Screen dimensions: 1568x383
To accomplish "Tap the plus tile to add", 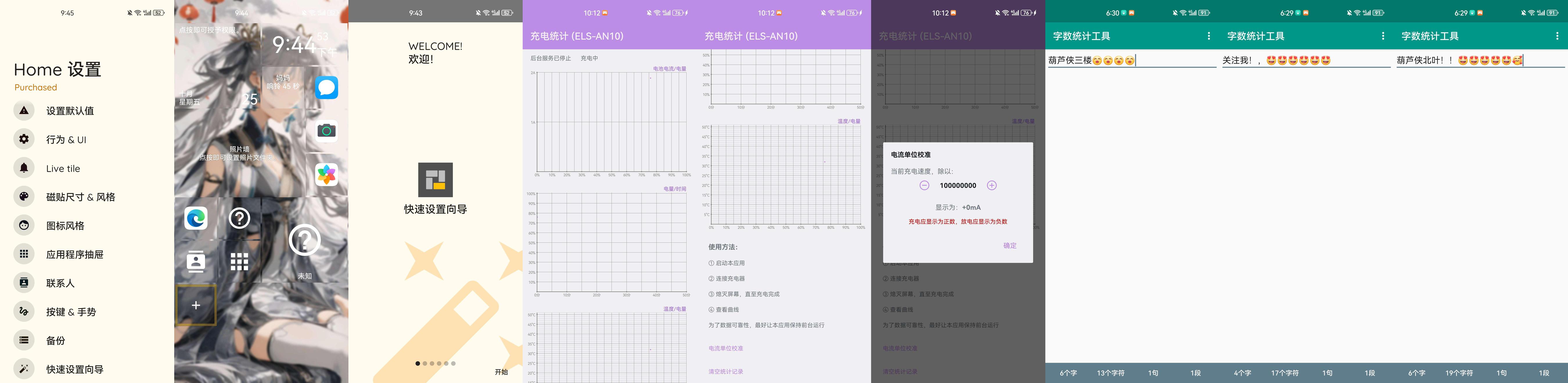I will click(x=196, y=305).
